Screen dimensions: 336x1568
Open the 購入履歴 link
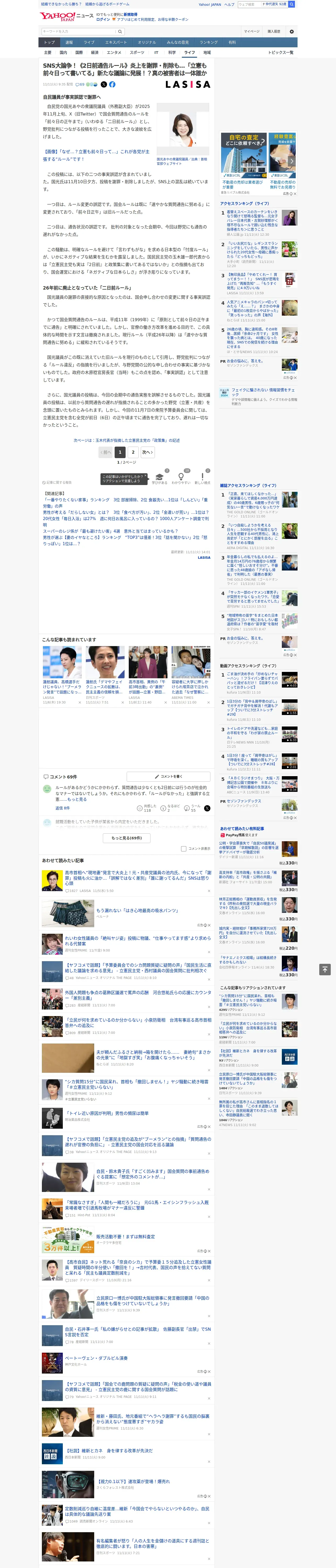(274, 32)
